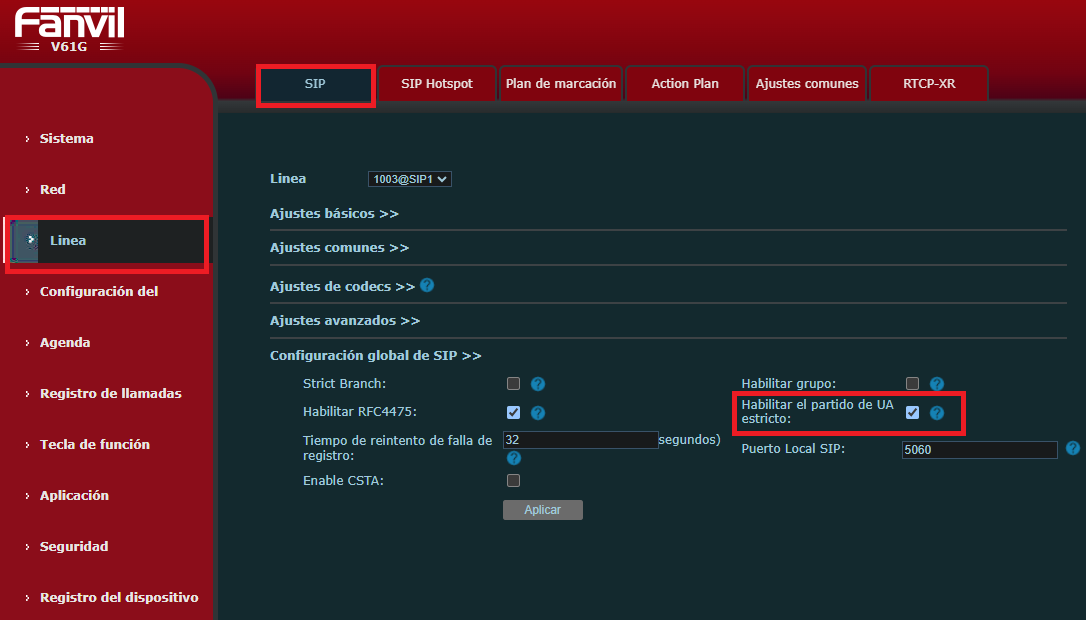Uncheck the Habilitar RFC4475 checkbox
The width and height of the screenshot is (1086, 620).
(x=513, y=412)
